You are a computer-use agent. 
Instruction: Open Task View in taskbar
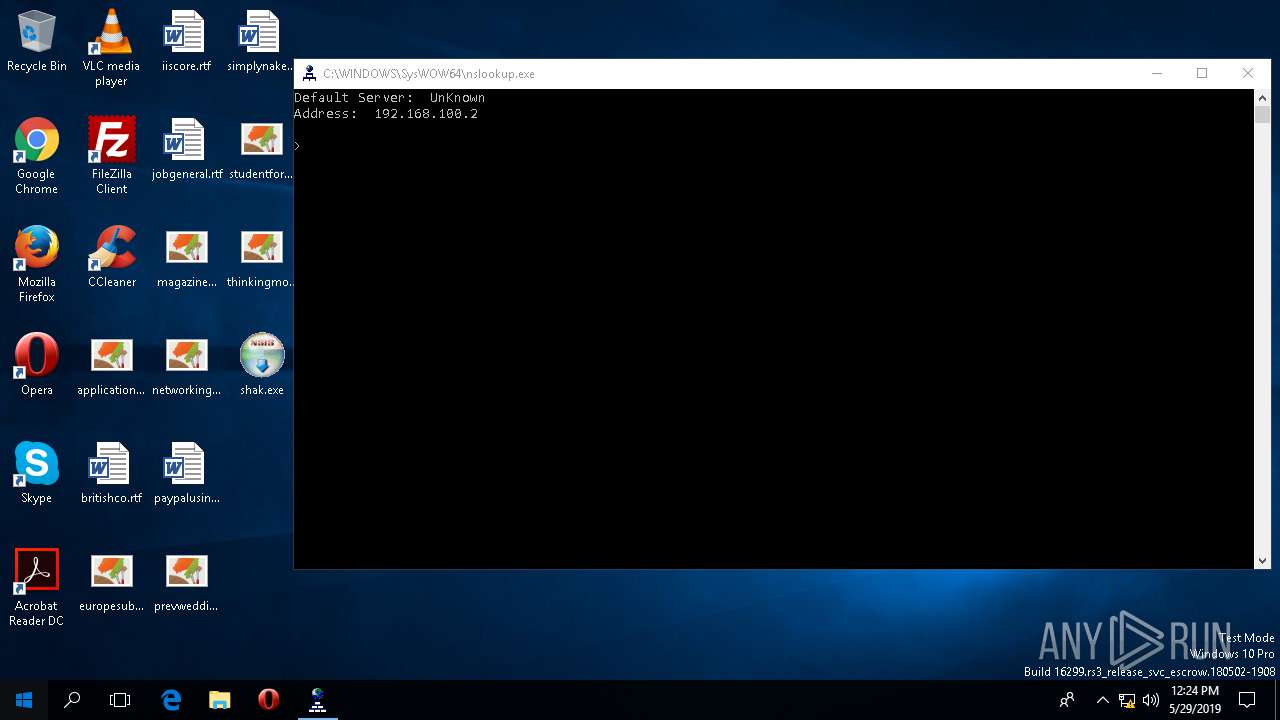pos(120,700)
